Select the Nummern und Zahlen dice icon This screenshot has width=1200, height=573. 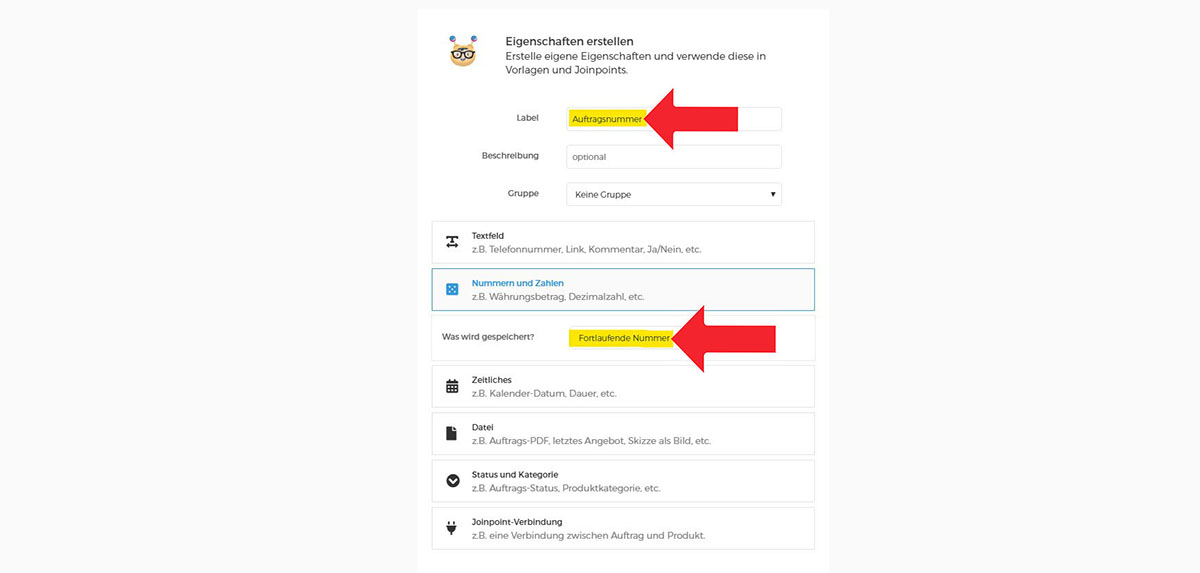(452, 289)
